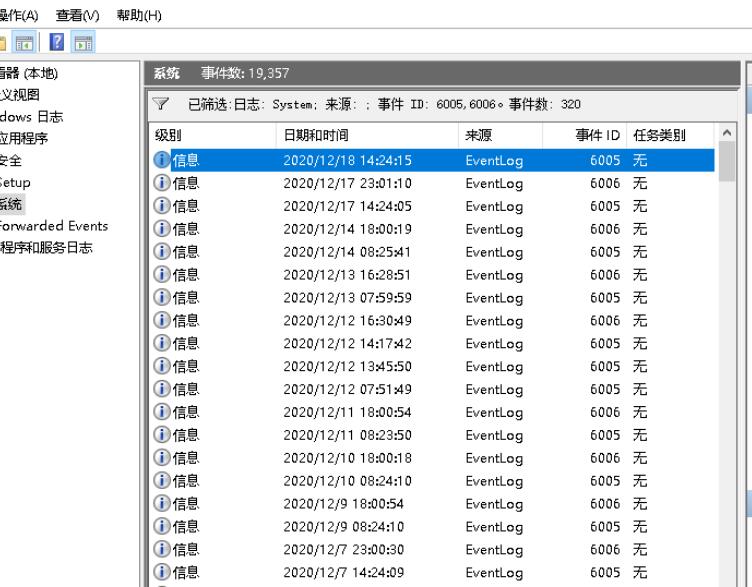This screenshot has height=587, width=752.
Task: Click the filter funnel icon
Action: [x=160, y=104]
